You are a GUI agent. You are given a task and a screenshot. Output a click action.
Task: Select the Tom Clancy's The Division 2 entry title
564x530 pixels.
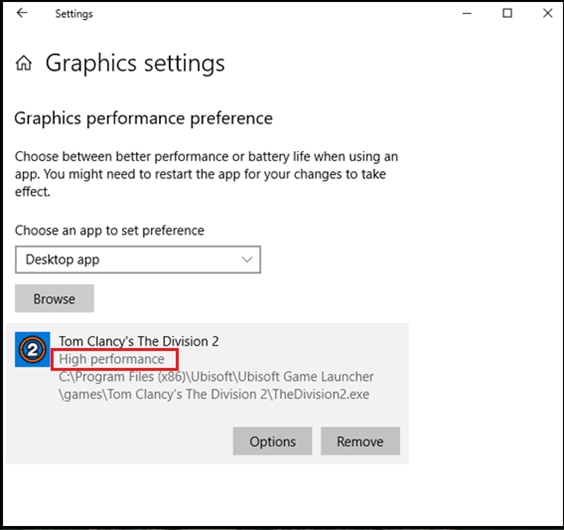pyautogui.click(x=139, y=341)
